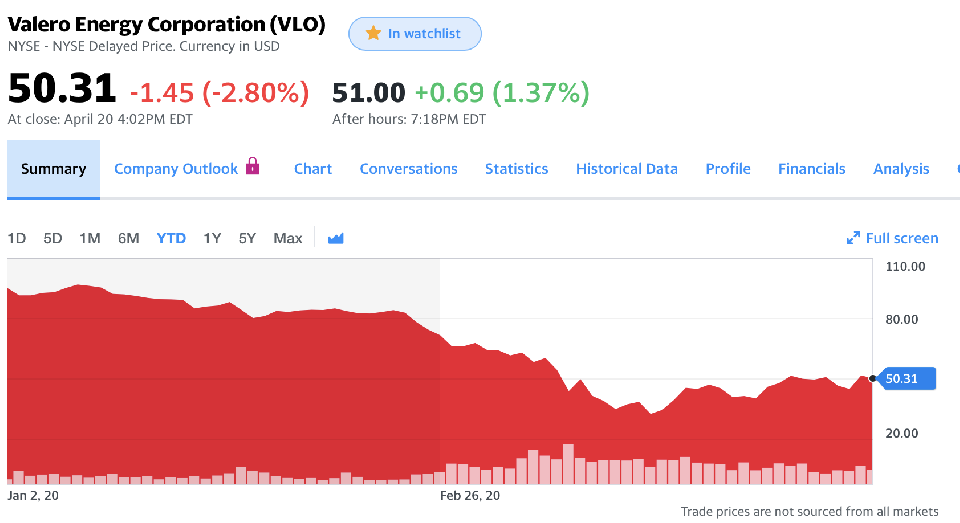
Task: Select the 5Y time range
Action: (x=247, y=238)
